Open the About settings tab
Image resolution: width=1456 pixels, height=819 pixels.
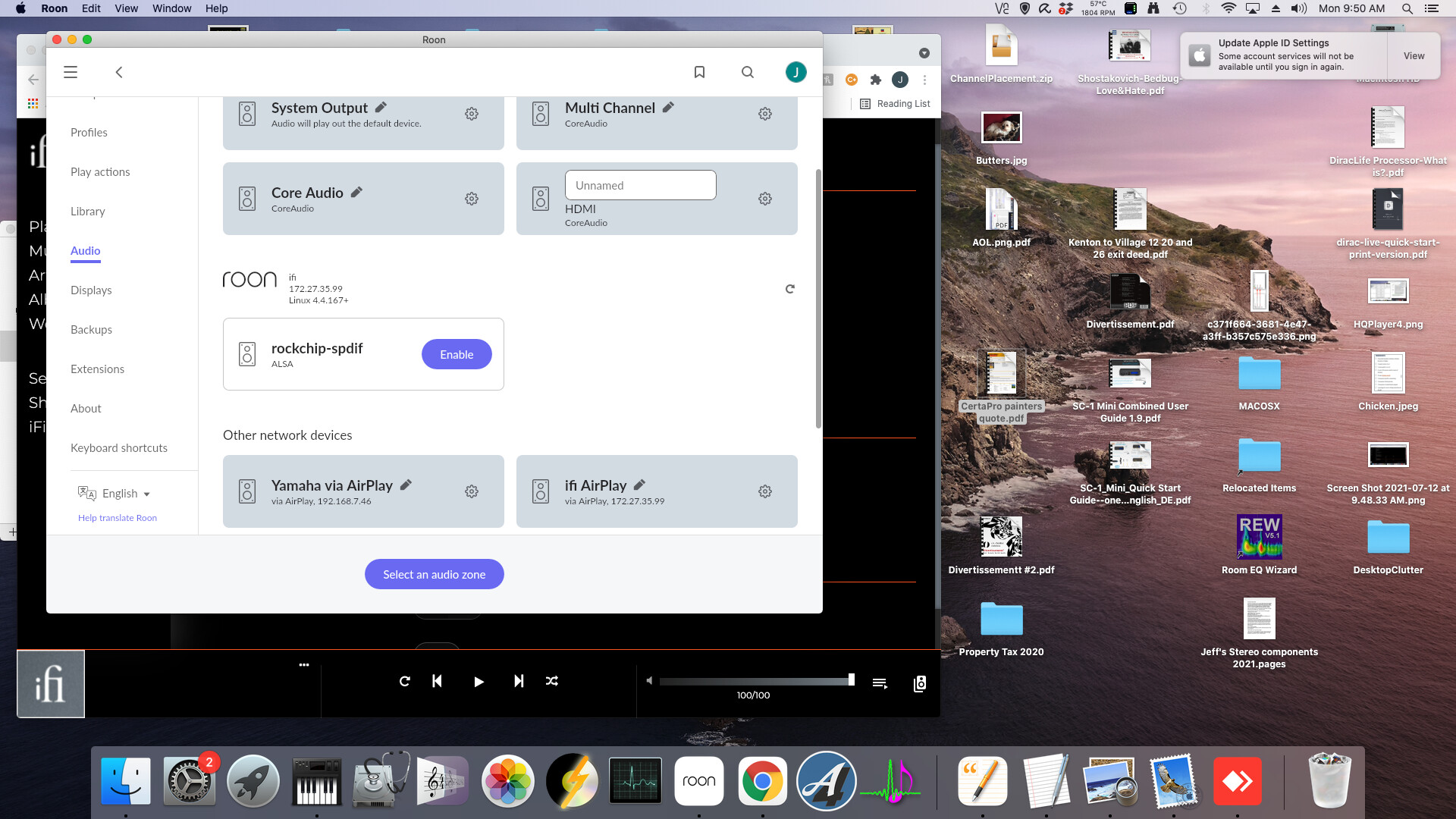pyautogui.click(x=86, y=409)
